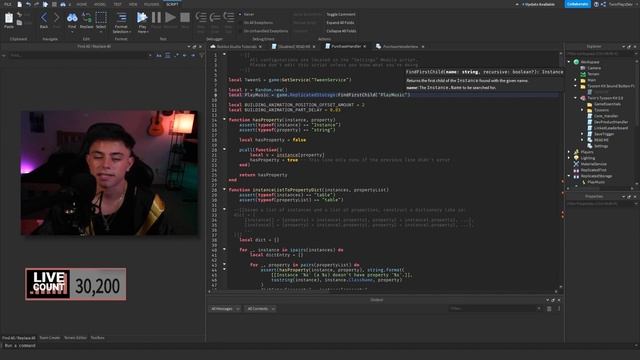This screenshot has width=640, height=360.
Task: Click the Redo arrow in the title bar
Action: point(37,4)
